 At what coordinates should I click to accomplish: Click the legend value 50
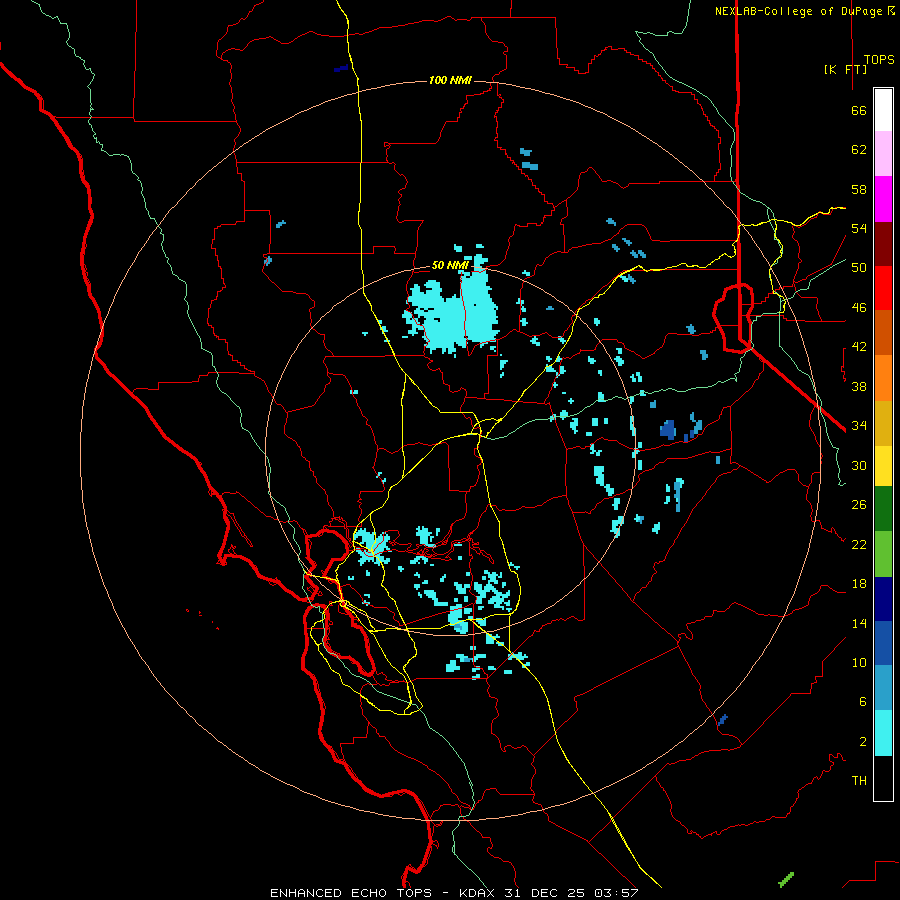click(859, 267)
